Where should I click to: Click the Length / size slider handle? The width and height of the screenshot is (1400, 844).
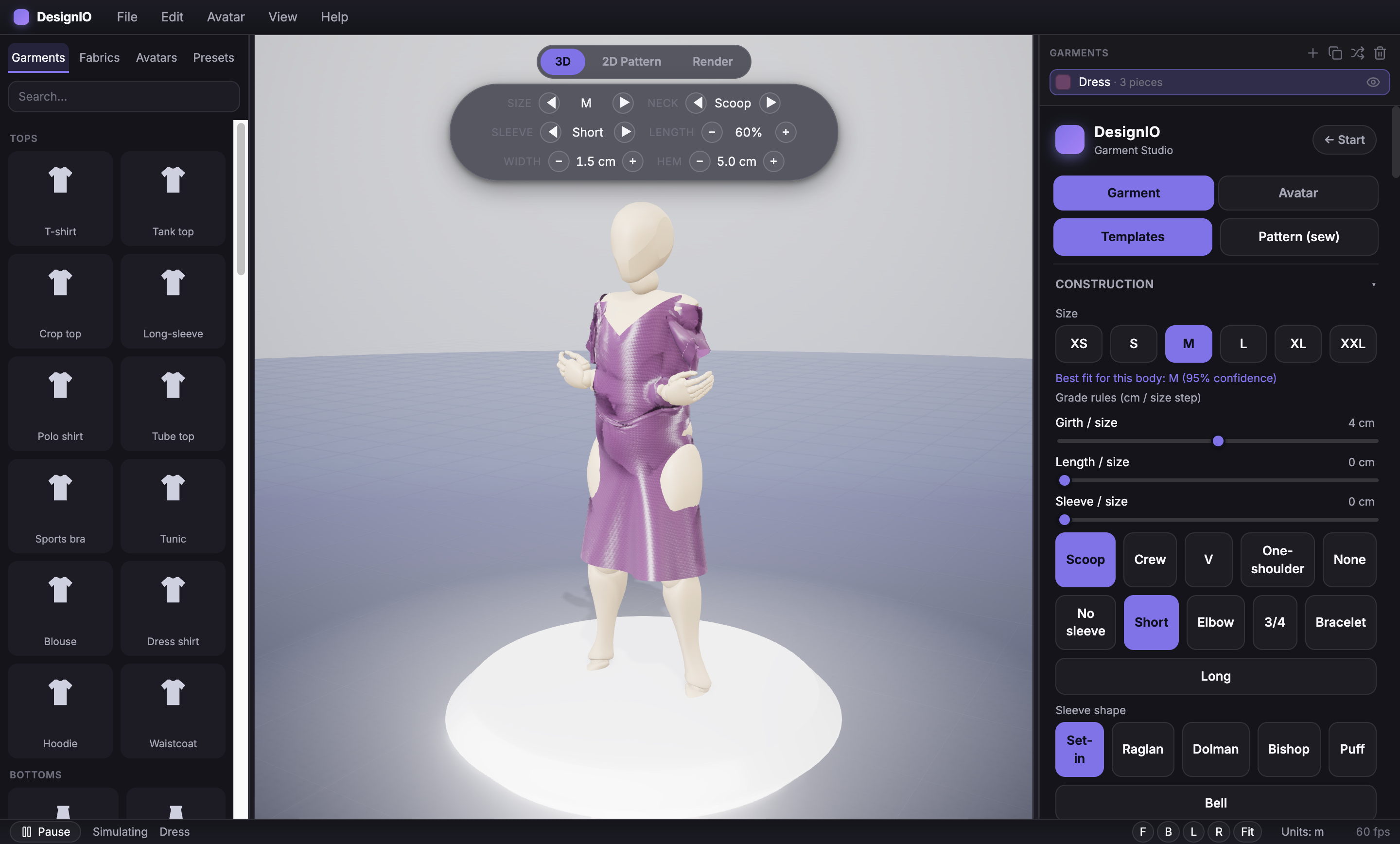point(1064,480)
